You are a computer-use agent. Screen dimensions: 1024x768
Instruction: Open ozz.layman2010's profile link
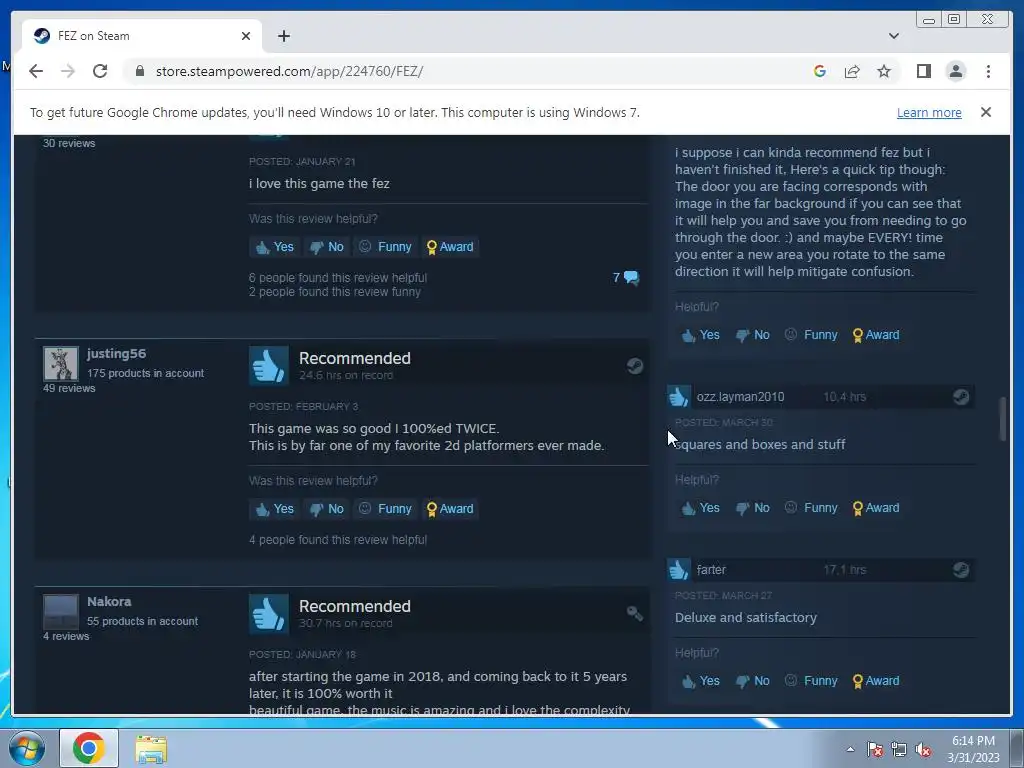(x=741, y=397)
